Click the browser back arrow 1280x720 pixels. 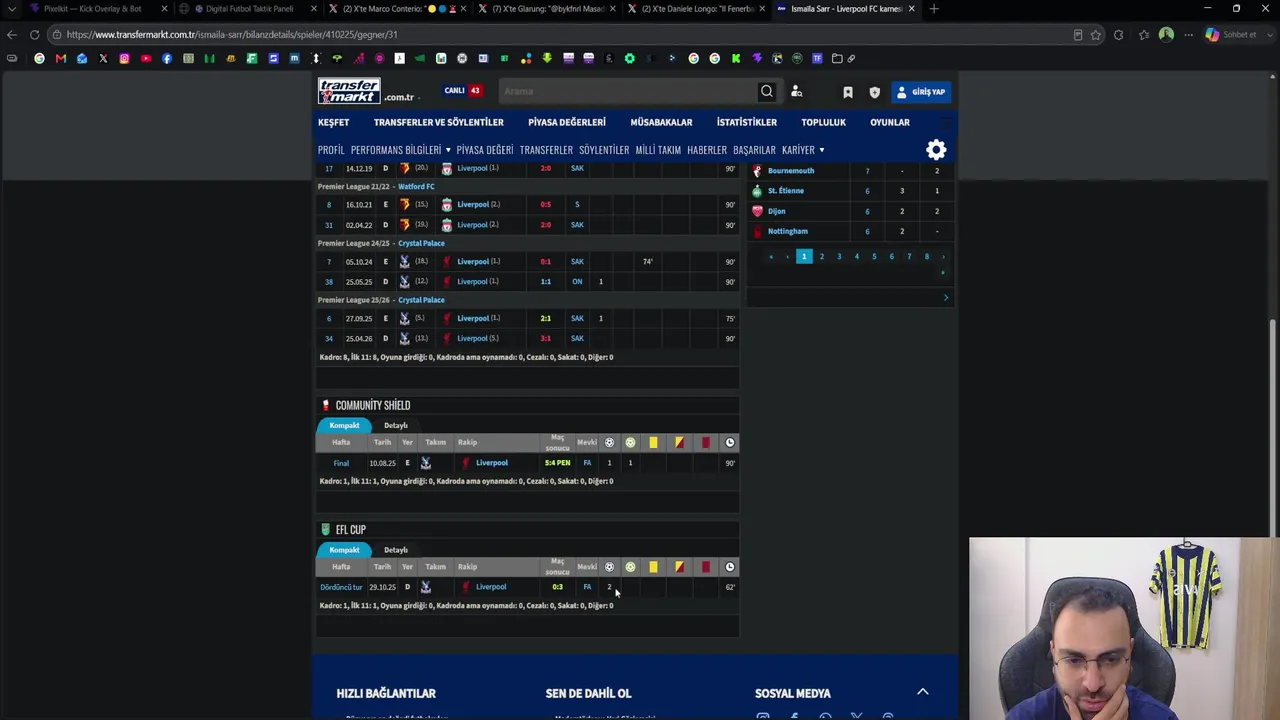pos(11,34)
